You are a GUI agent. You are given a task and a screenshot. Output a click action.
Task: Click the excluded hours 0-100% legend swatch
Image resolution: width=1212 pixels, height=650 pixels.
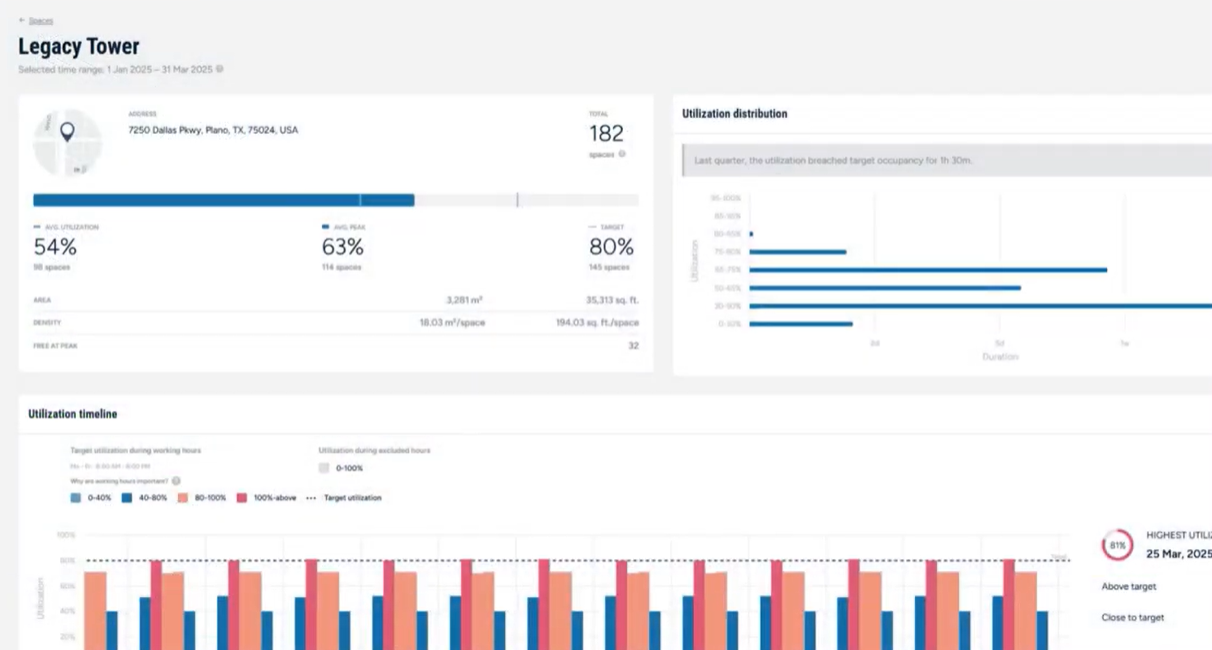click(x=324, y=467)
